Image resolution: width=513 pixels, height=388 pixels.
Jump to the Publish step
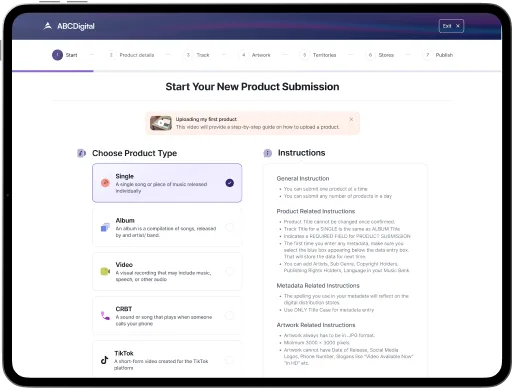[438, 55]
